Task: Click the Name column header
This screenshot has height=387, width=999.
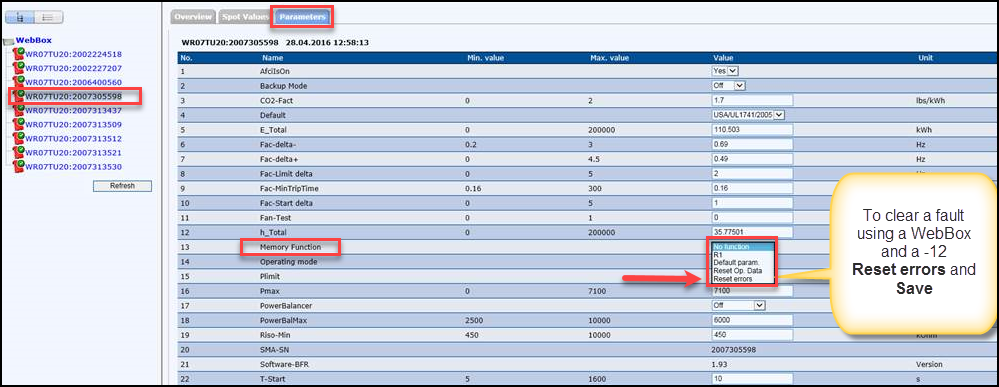Action: tap(272, 57)
